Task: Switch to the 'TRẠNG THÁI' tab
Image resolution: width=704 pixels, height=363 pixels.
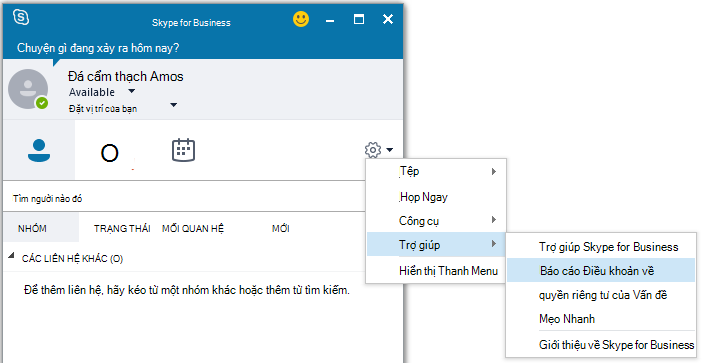Action: 122,229
